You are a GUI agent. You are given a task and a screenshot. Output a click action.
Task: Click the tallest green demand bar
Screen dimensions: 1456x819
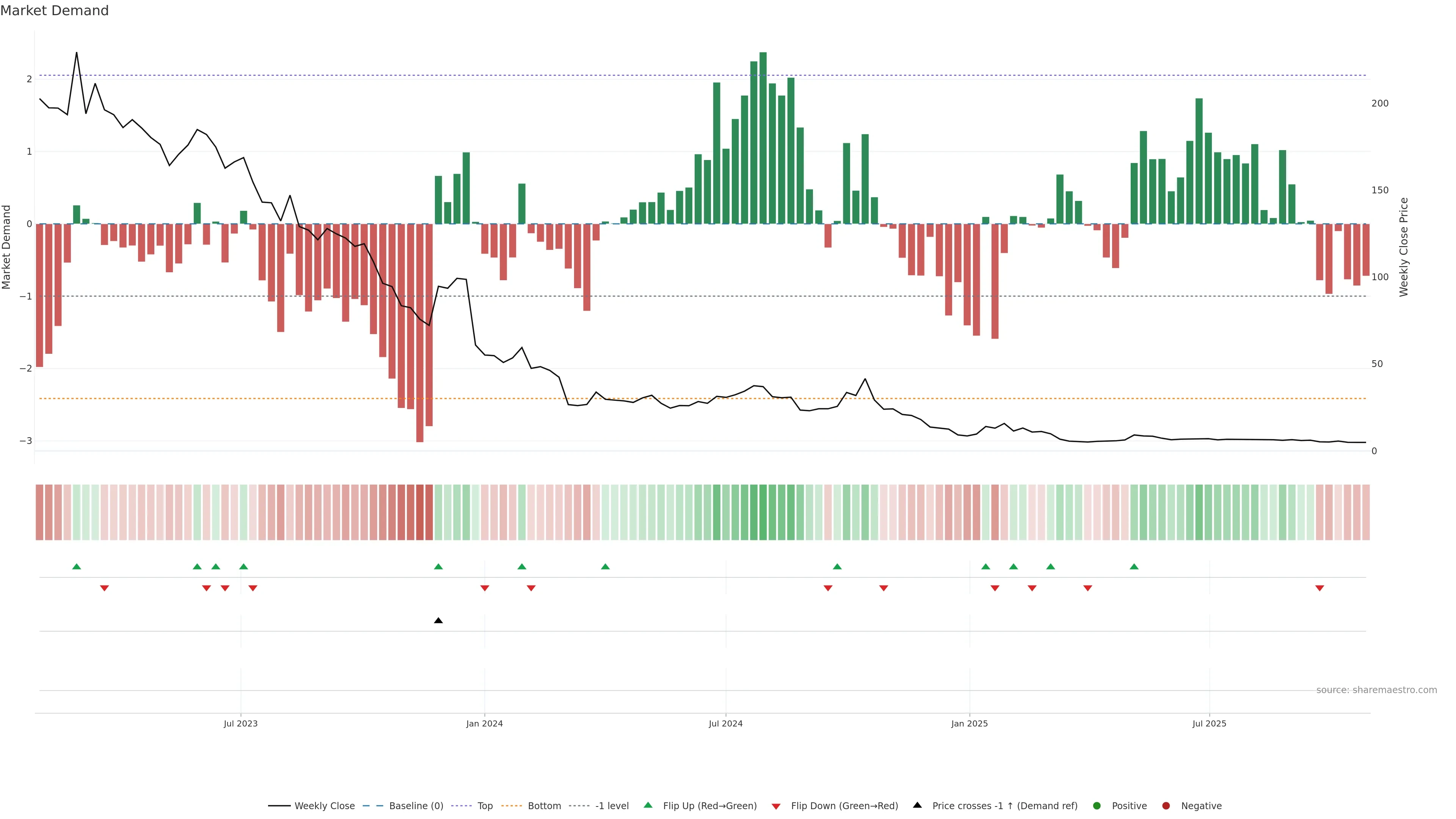[x=763, y=138]
